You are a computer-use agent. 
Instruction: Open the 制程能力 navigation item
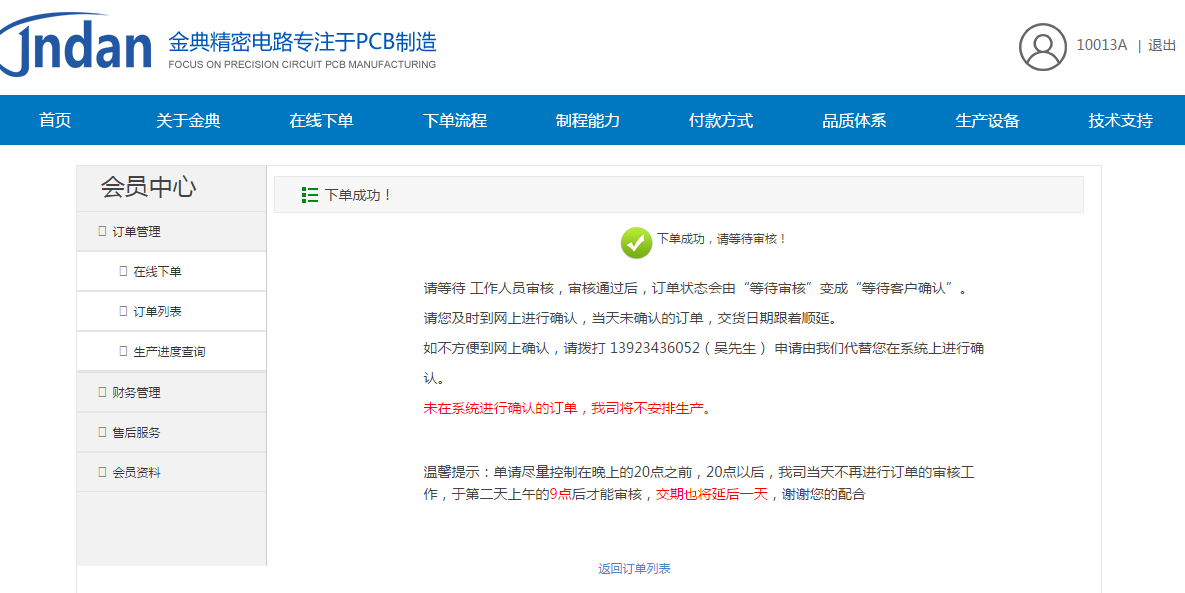(x=587, y=121)
